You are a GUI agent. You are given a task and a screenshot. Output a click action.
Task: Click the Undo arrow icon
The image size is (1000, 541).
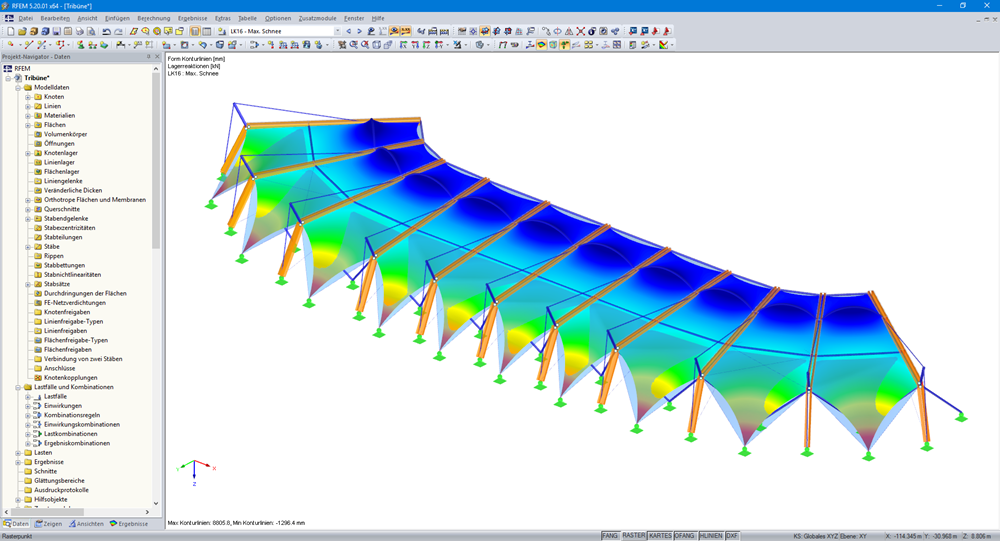(x=107, y=31)
